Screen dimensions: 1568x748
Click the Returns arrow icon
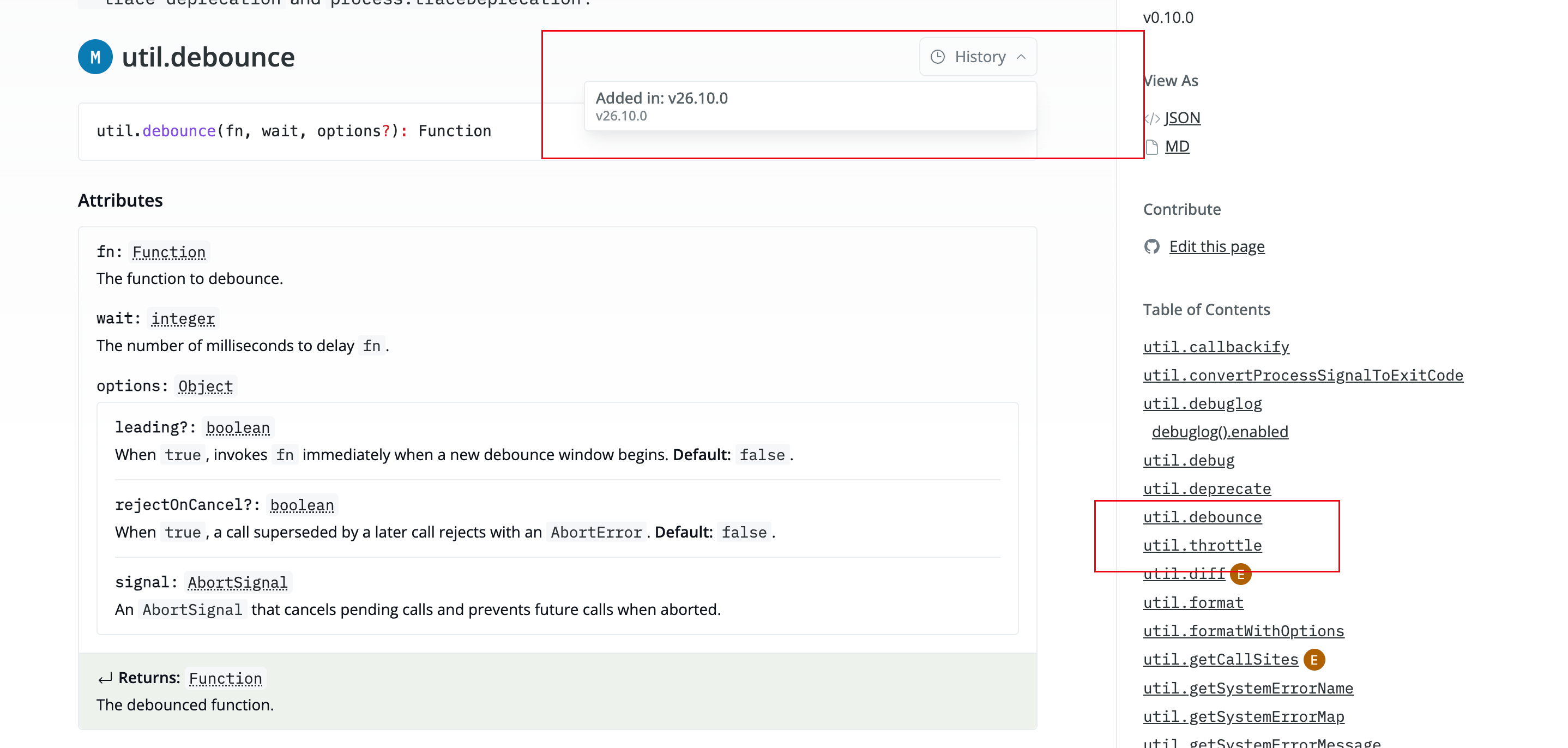tap(105, 678)
